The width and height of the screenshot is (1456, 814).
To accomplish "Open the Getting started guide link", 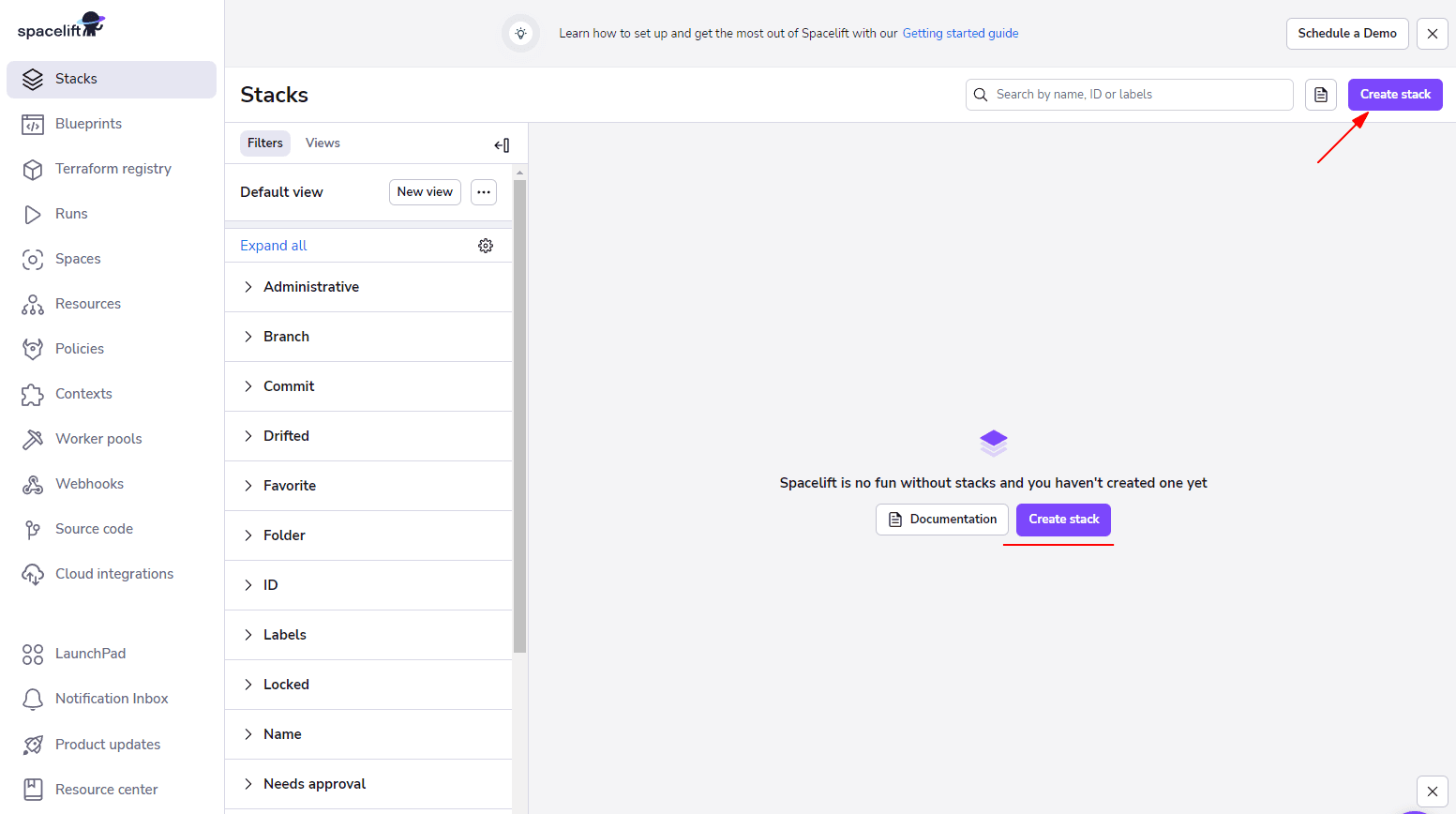I will pyautogui.click(x=960, y=33).
